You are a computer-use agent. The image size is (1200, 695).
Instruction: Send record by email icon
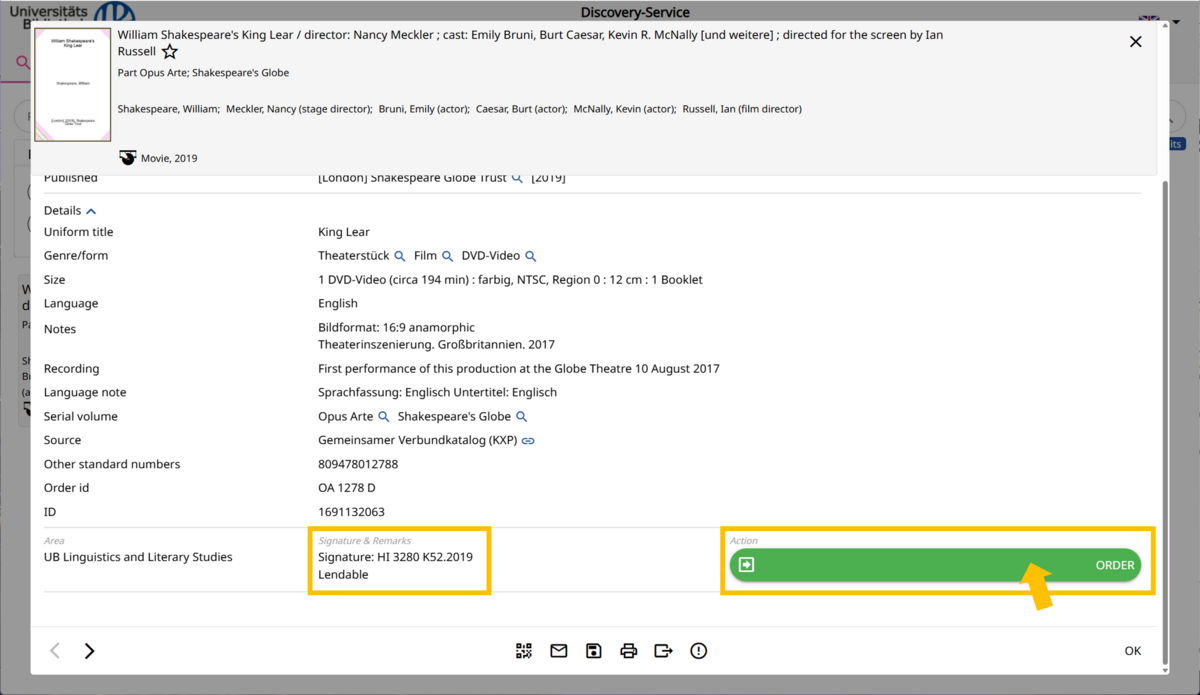tap(559, 651)
